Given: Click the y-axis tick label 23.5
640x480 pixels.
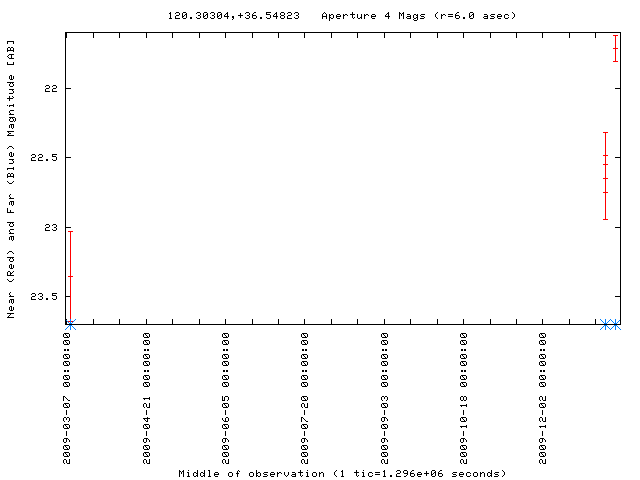Looking at the screenshot, I should 44,296.
